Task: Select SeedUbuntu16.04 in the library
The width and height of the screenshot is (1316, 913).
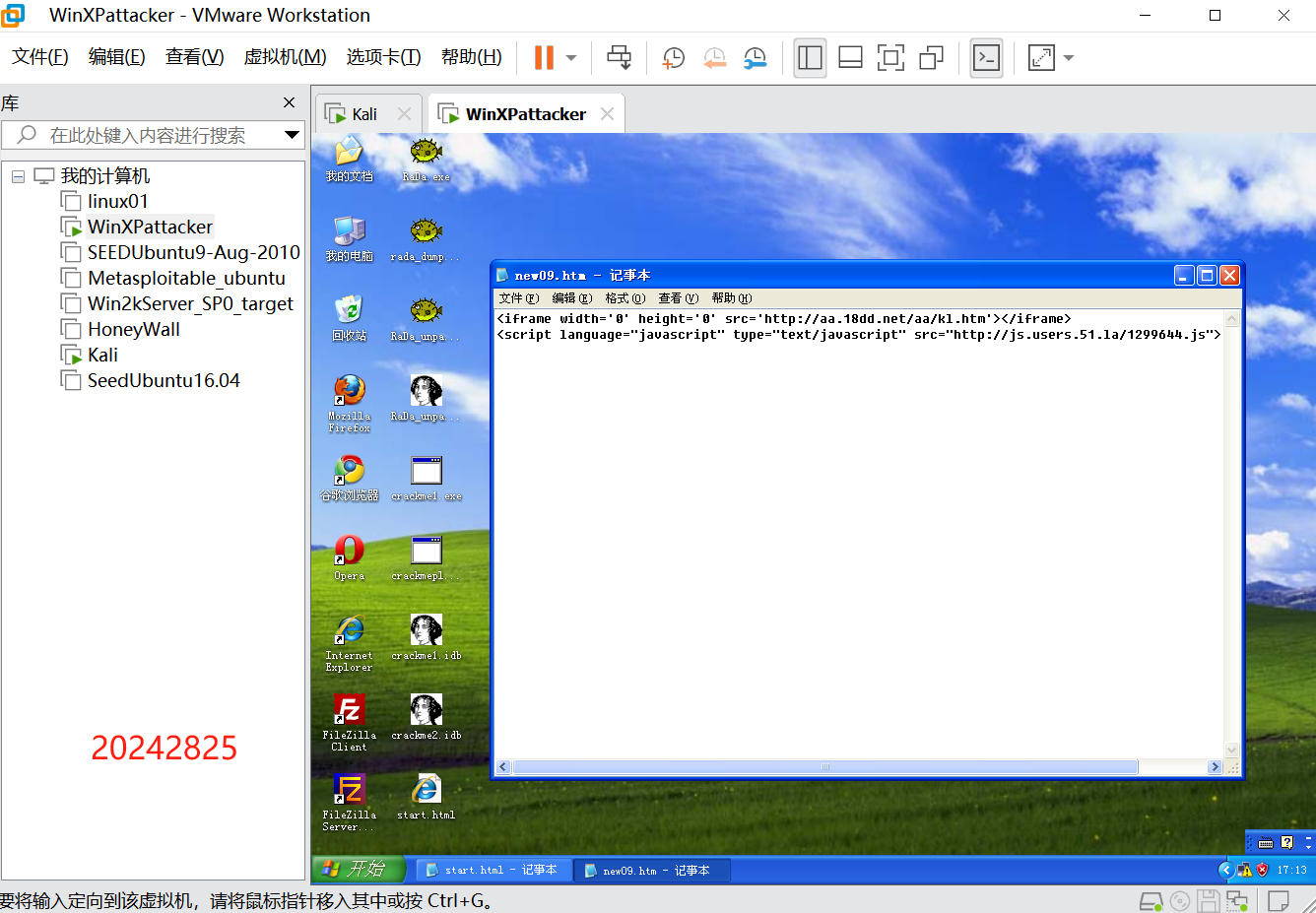Action: [x=164, y=380]
